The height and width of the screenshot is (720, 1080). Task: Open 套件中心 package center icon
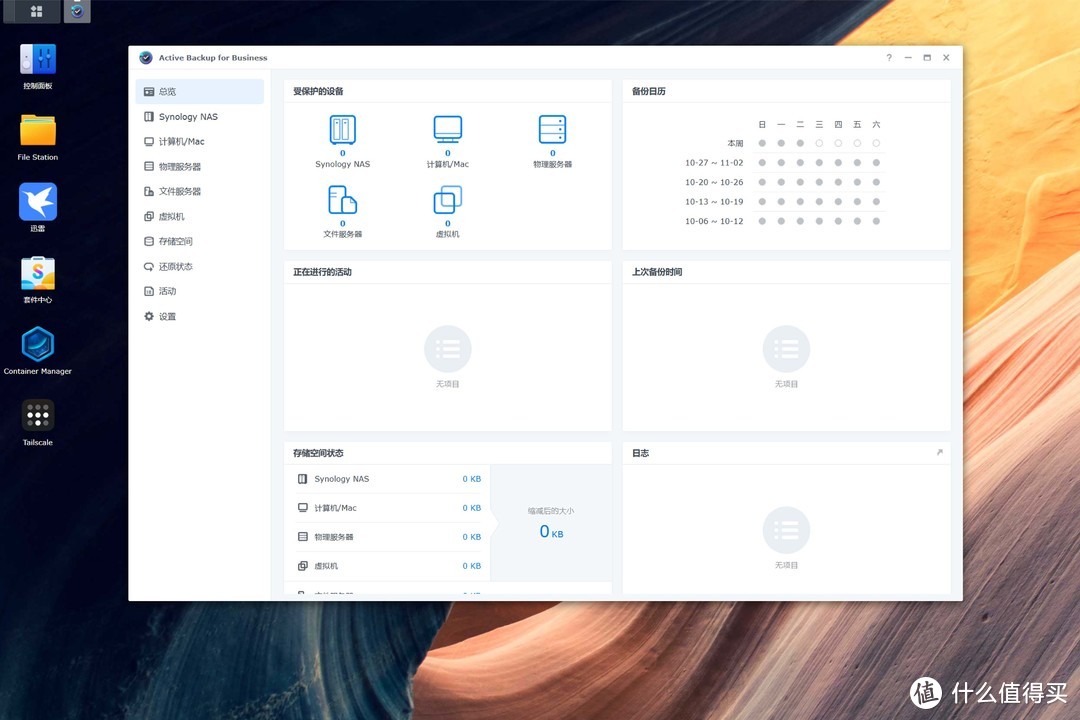(x=38, y=273)
